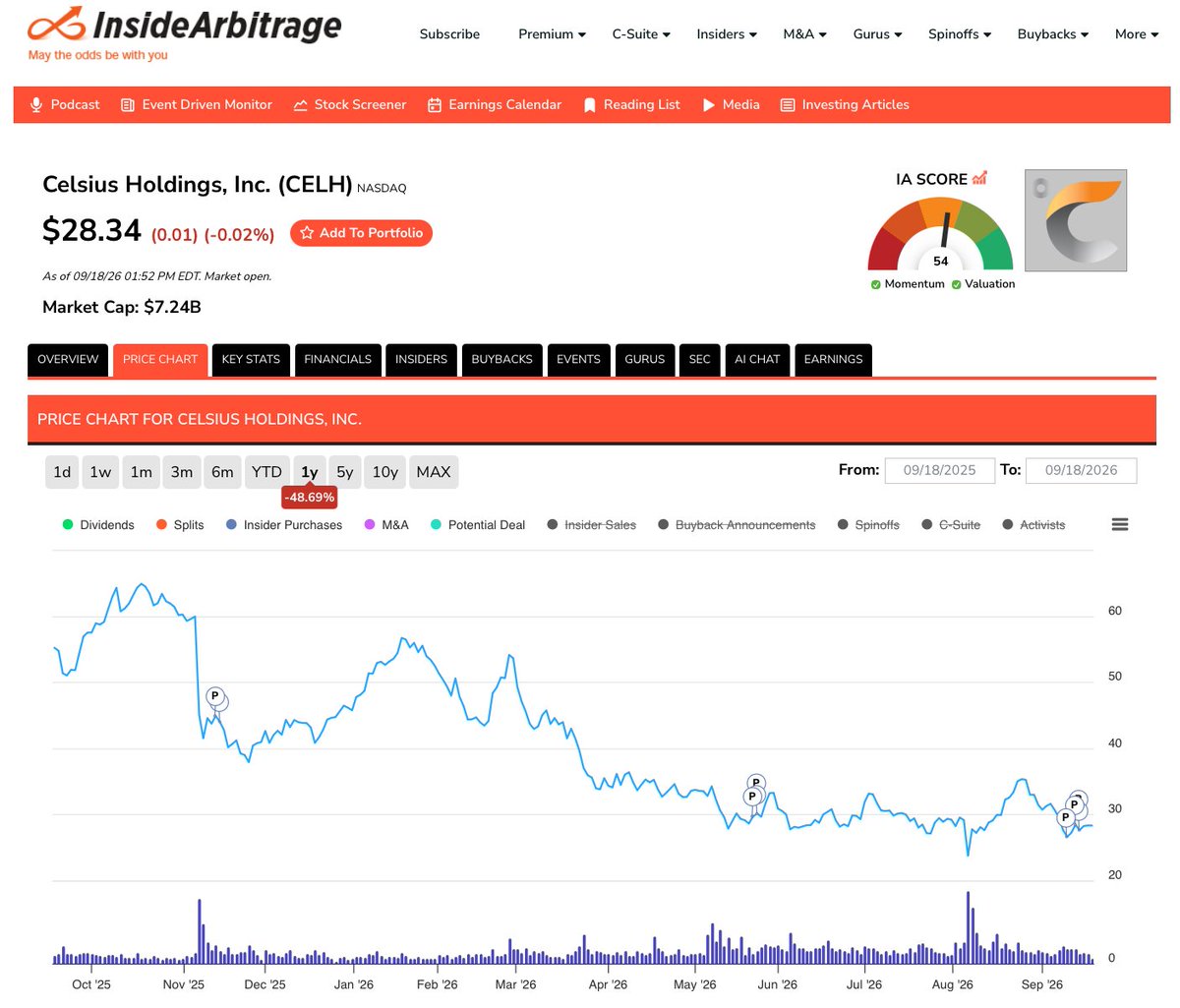Screen dimensions: 1180x1008
Task: Expand the C-Suite navigation dropdown
Action: pos(641,34)
